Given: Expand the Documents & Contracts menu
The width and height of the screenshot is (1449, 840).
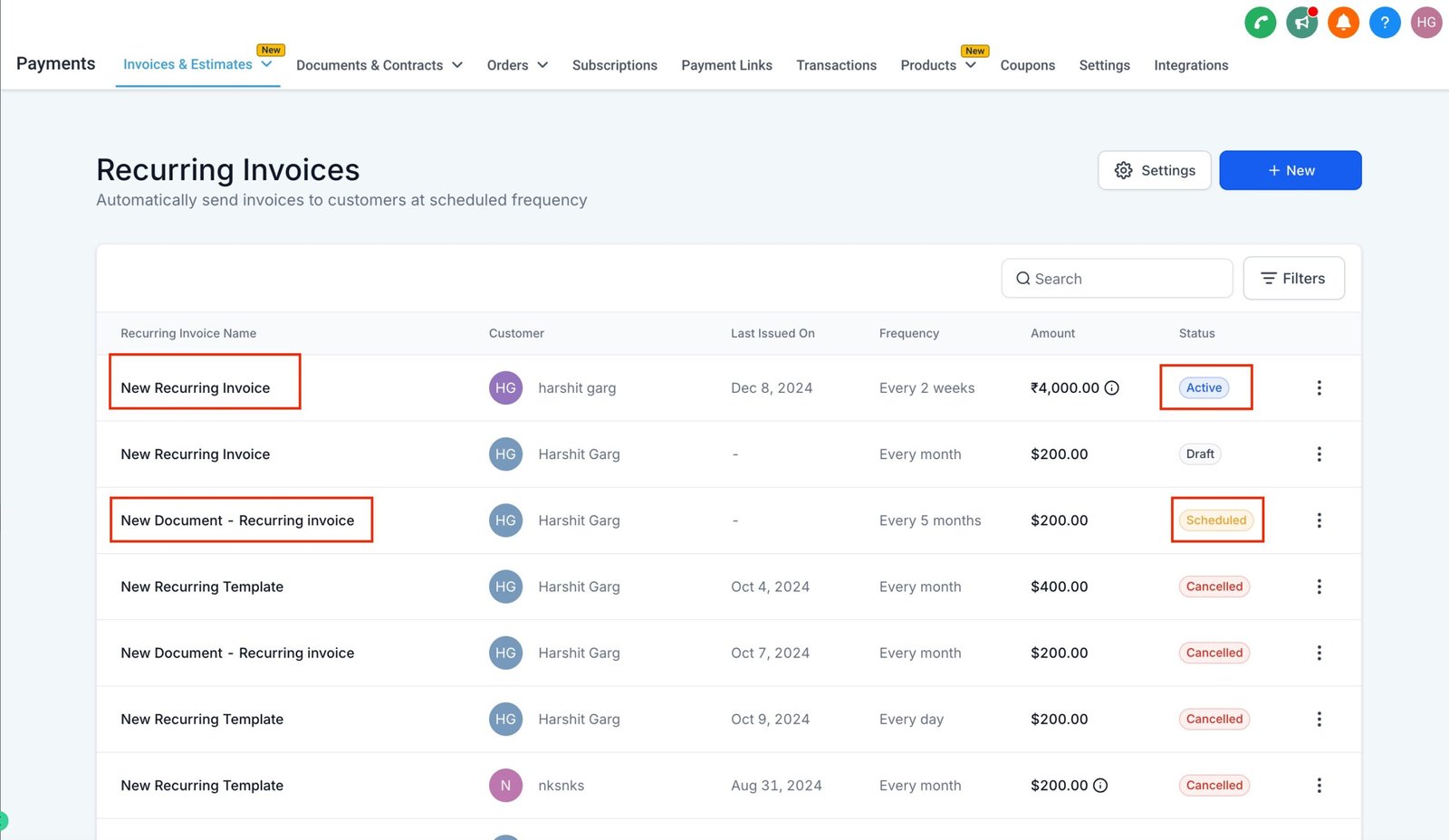Looking at the screenshot, I should pos(379,65).
